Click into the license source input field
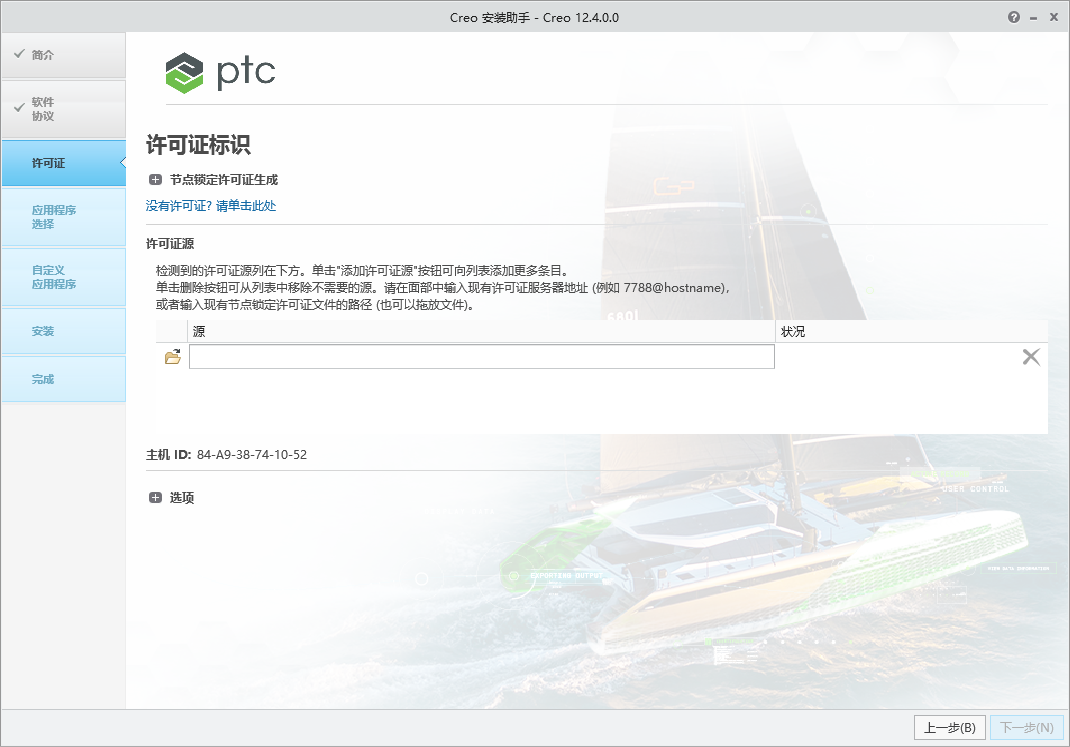The width and height of the screenshot is (1070, 747). [x=482, y=357]
